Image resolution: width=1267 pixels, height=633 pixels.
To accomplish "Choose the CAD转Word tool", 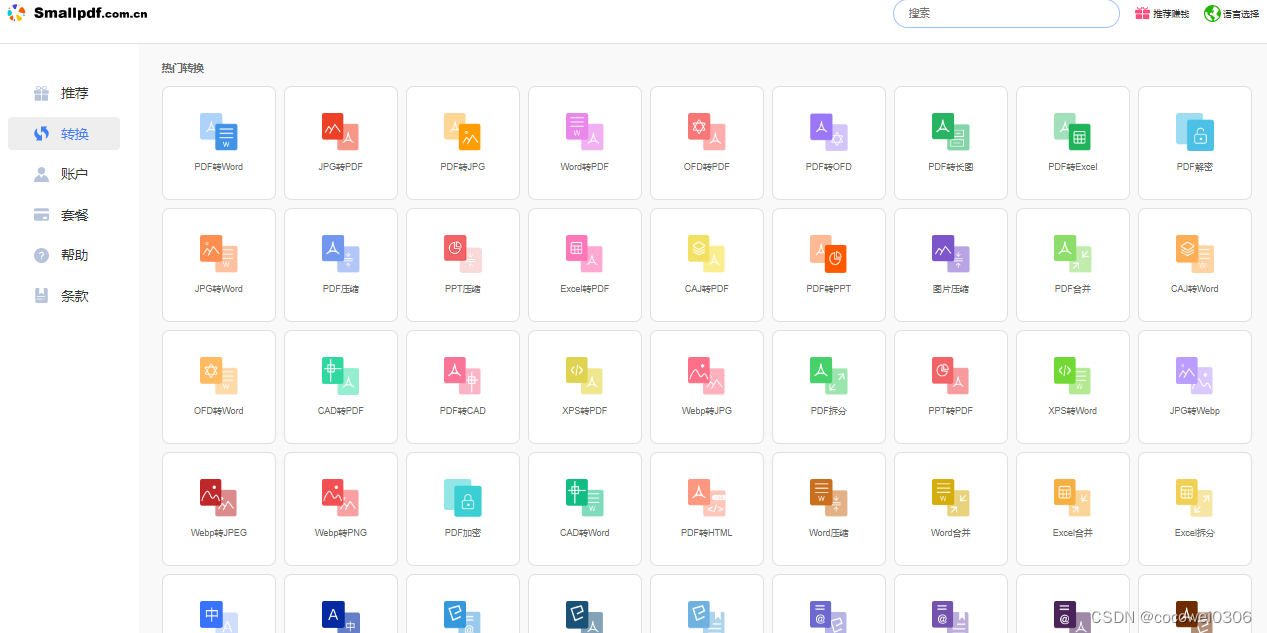I will point(584,509).
